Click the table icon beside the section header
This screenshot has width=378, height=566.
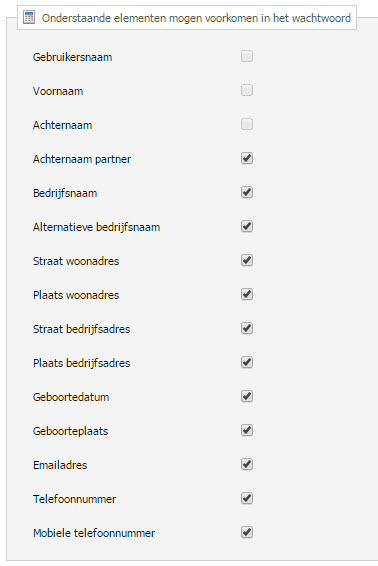click(29, 17)
